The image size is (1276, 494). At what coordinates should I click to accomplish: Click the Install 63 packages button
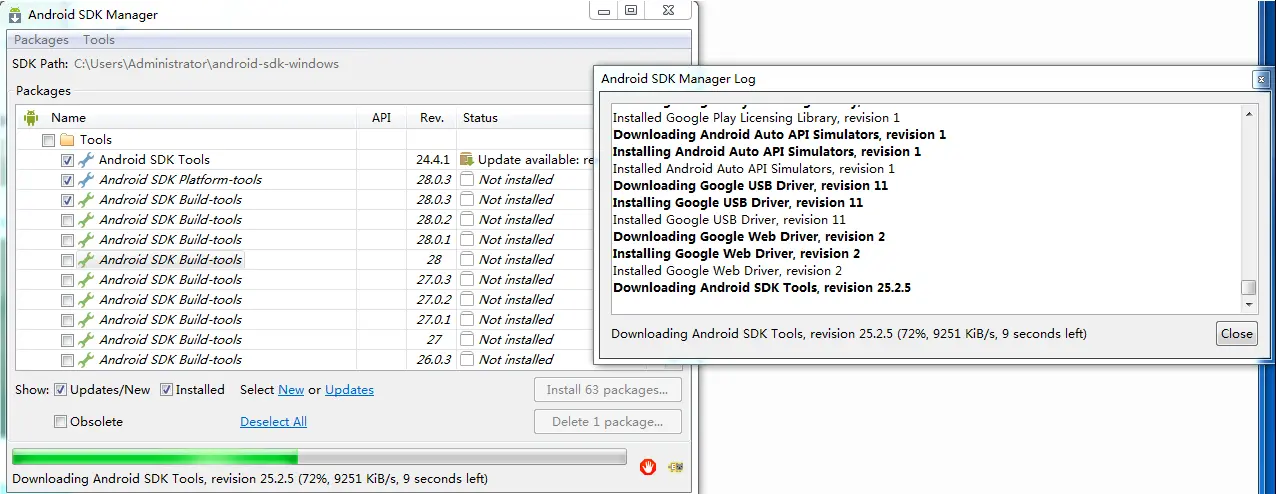tap(608, 390)
